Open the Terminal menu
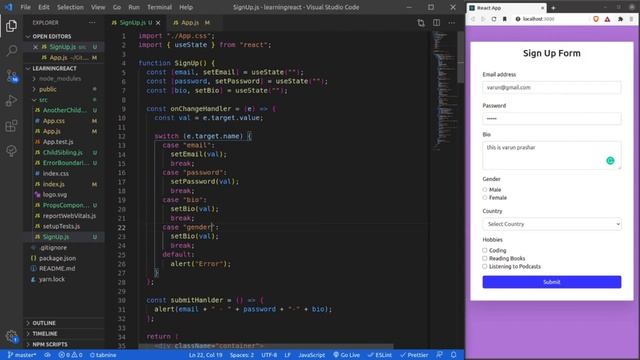The width and height of the screenshot is (640, 360). coord(159,7)
